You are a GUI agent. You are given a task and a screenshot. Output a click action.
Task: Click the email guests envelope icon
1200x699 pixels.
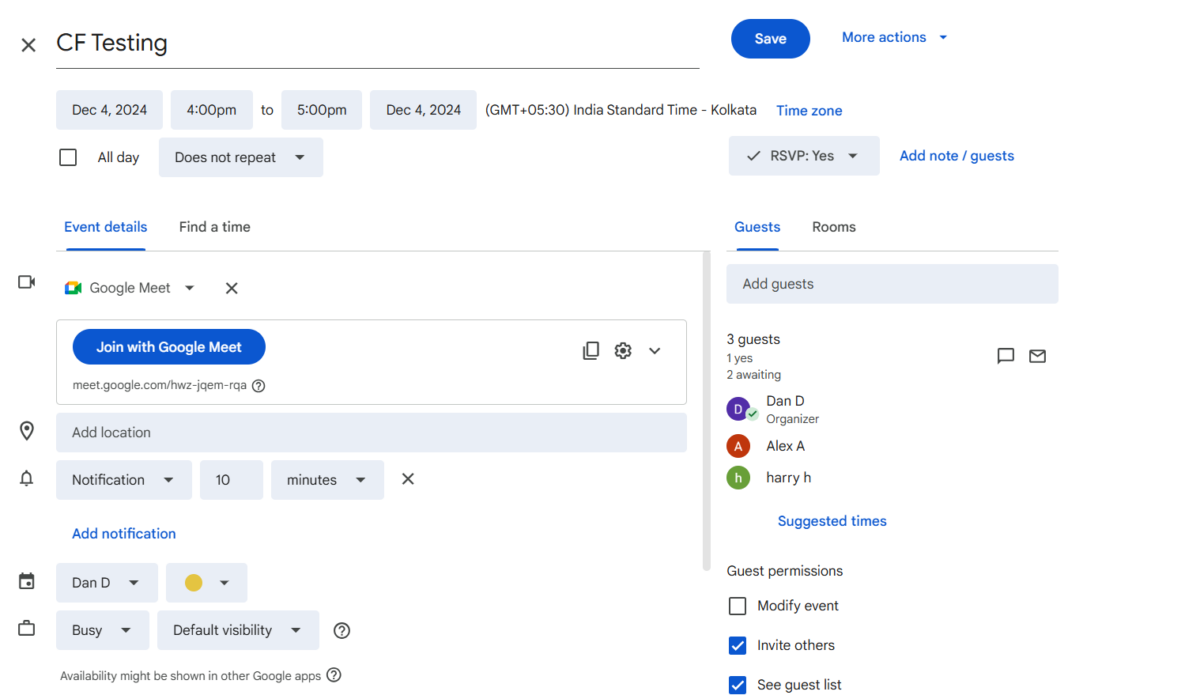1037,356
